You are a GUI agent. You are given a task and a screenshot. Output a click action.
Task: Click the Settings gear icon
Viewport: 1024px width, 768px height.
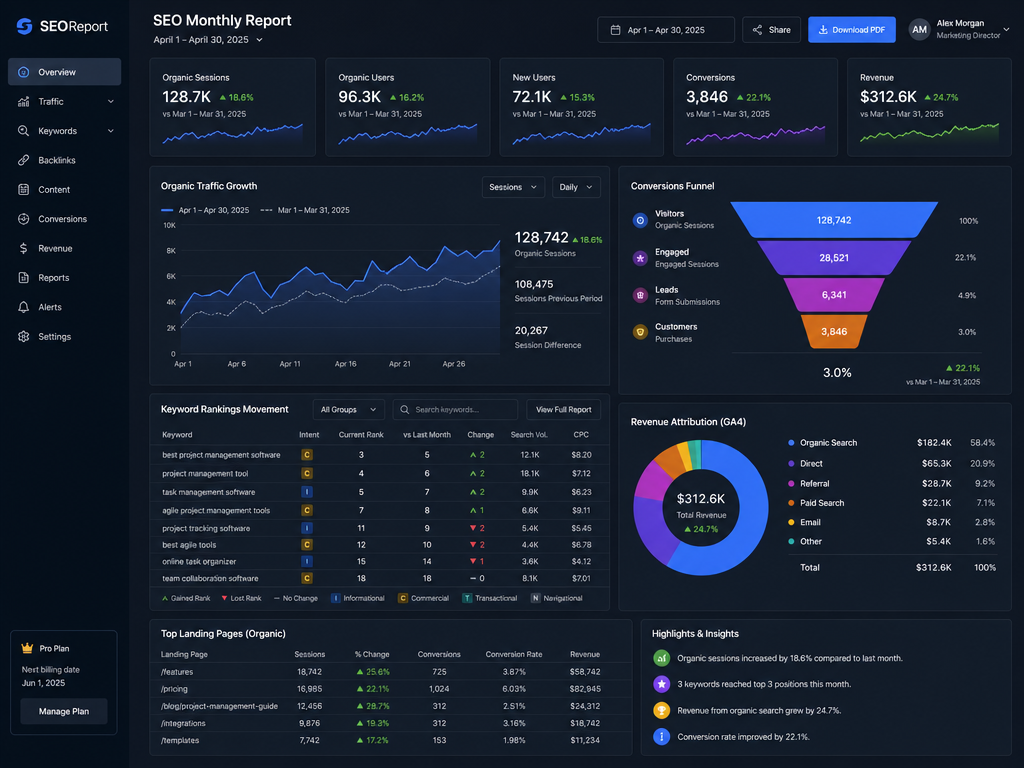[24, 336]
